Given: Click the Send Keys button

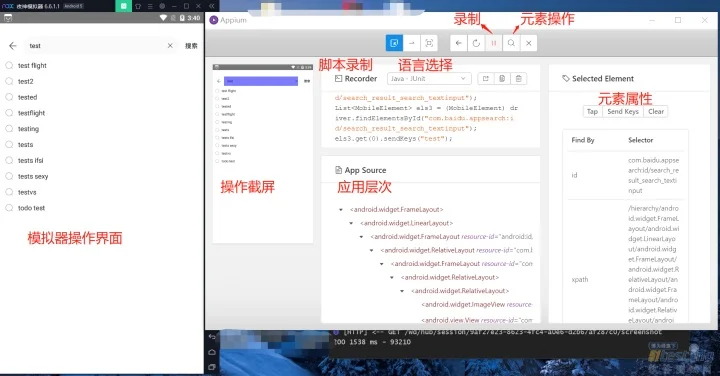Looking at the screenshot, I should coord(623,112).
